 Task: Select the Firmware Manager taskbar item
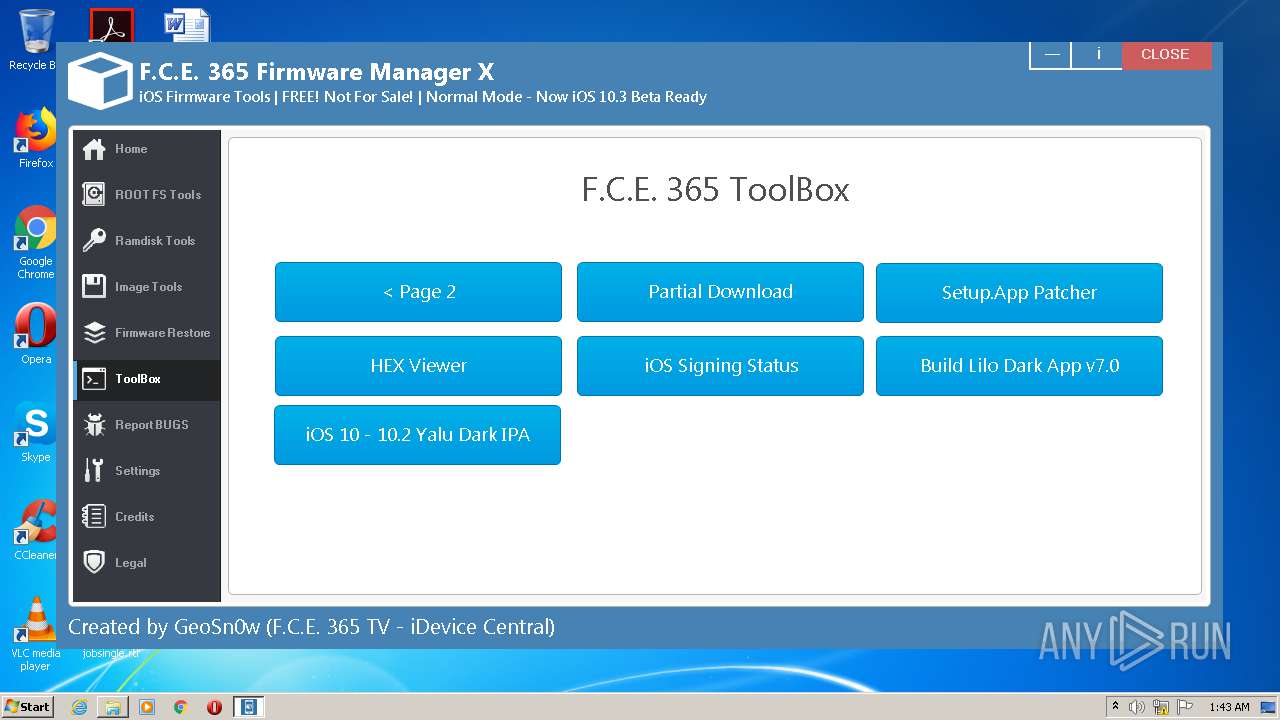249,707
